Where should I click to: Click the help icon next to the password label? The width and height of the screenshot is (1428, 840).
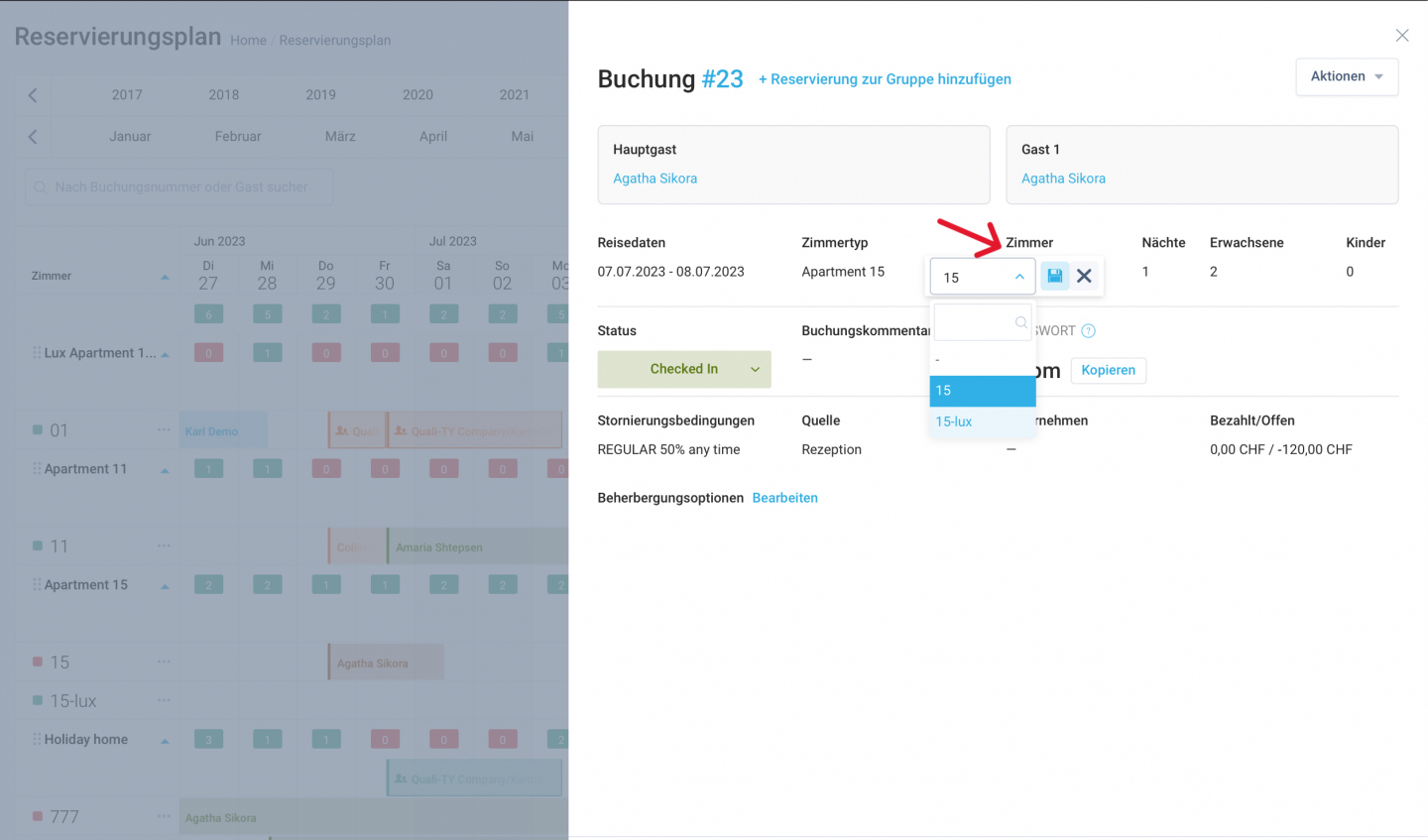coord(1088,331)
